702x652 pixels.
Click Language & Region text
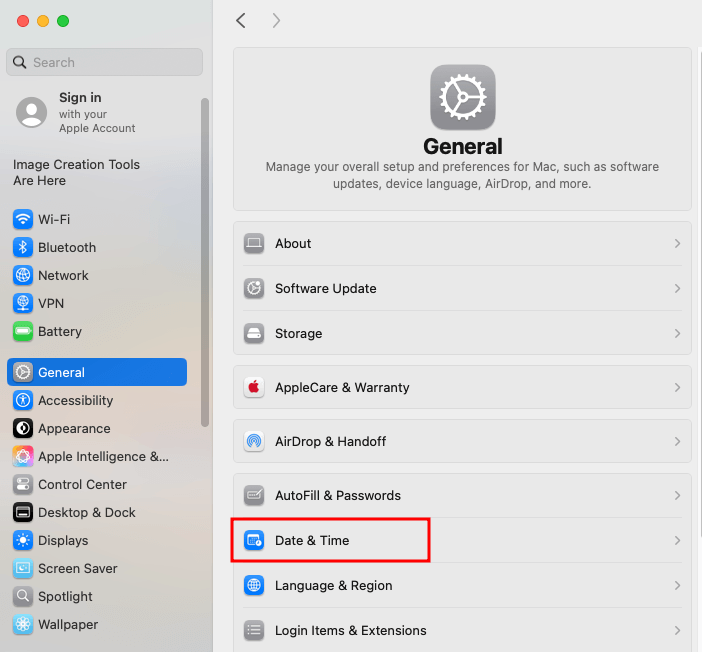pyautogui.click(x=334, y=585)
